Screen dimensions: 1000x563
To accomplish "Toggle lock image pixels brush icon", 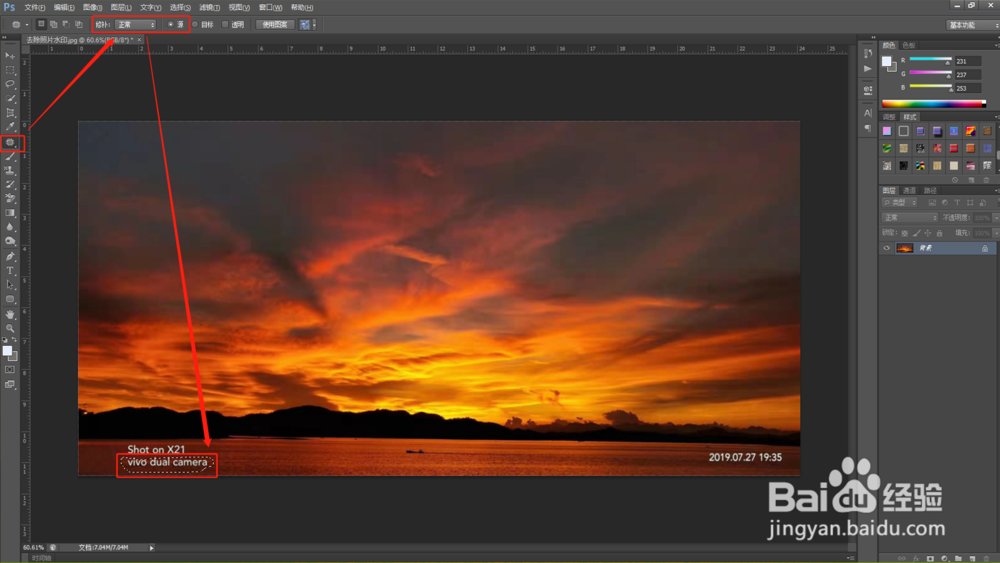I will (916, 233).
